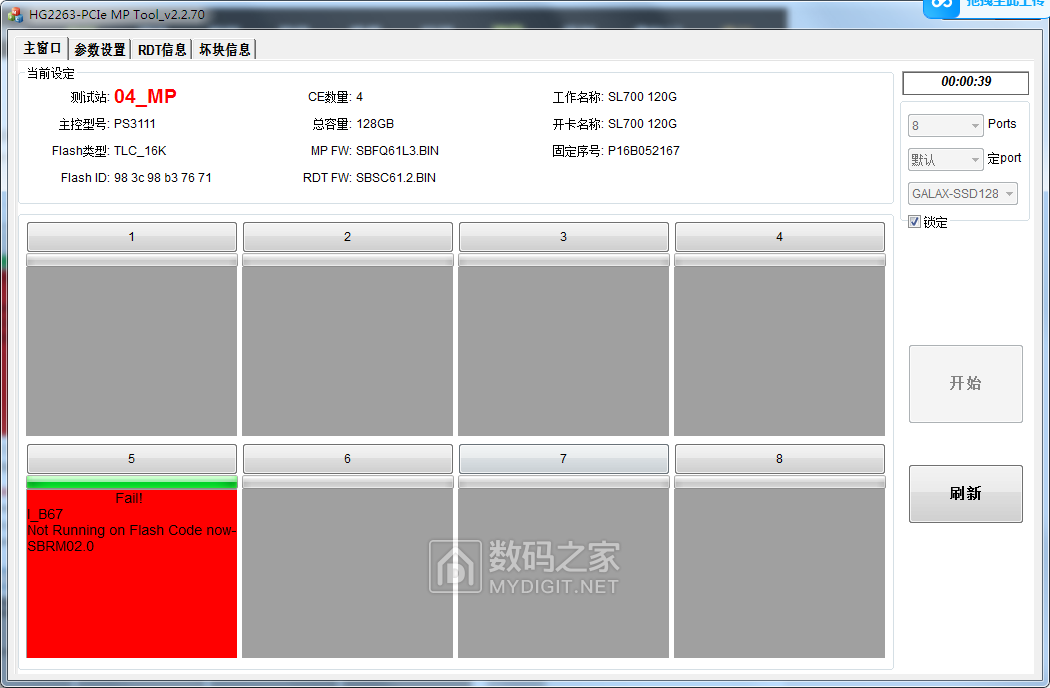Click the MP FW value SBFQ61L3.BIN

pos(397,151)
